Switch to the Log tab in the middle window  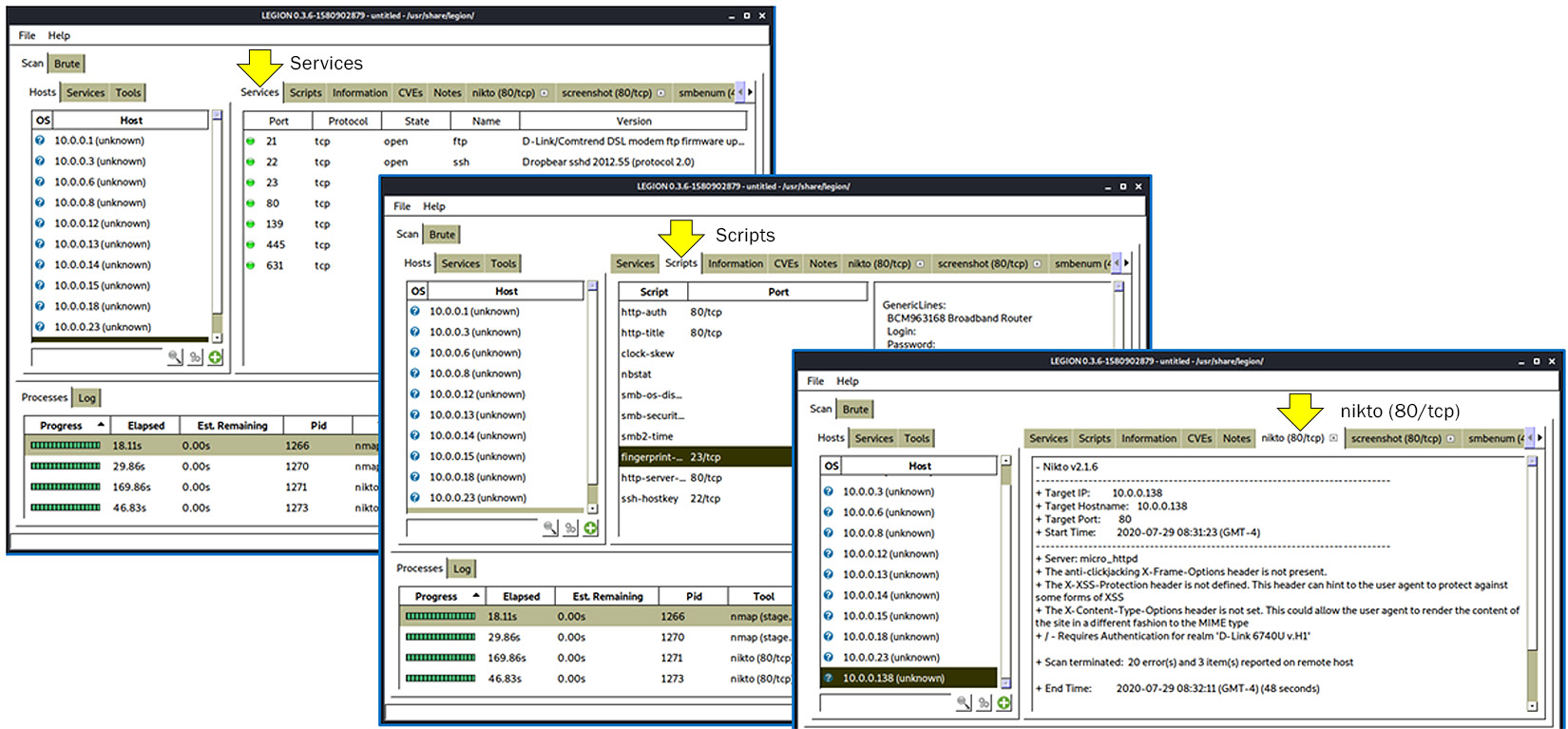pos(463,569)
